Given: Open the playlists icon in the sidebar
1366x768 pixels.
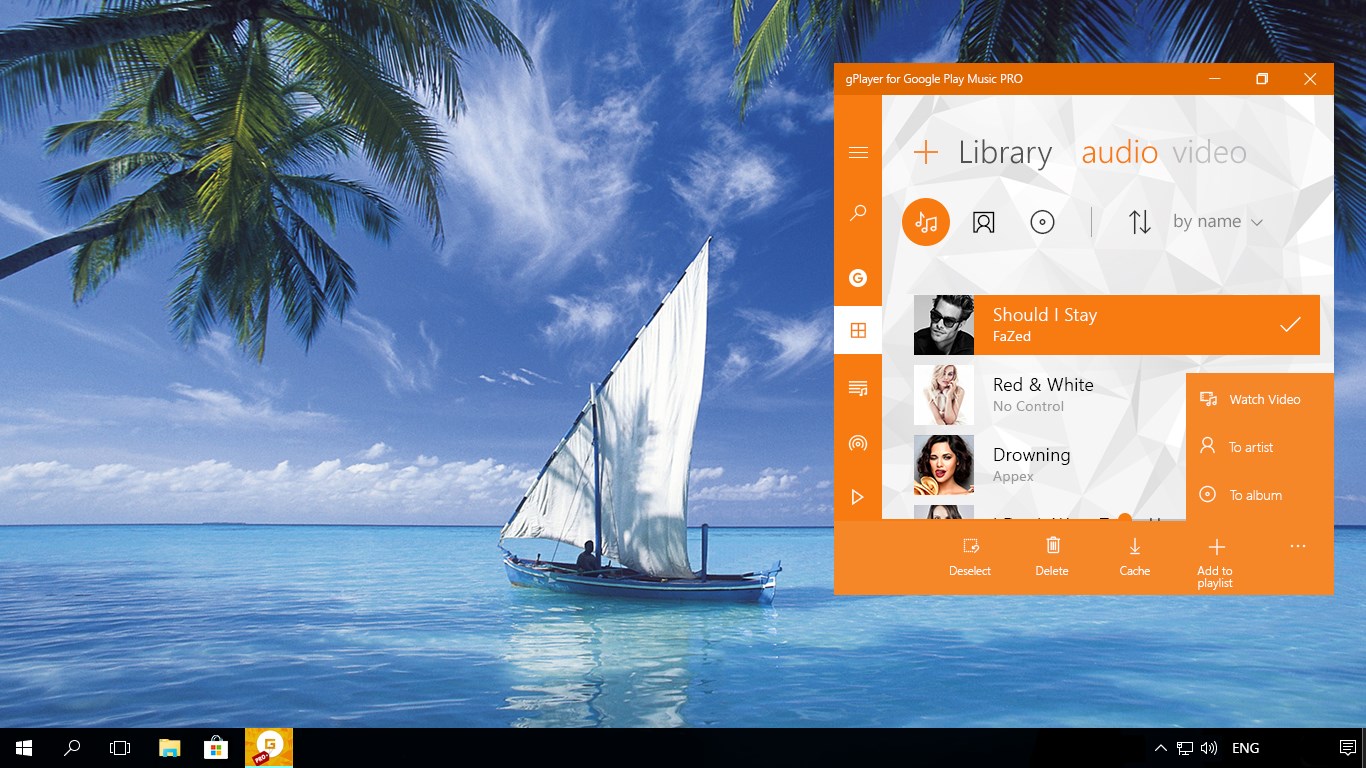Looking at the screenshot, I should (x=857, y=388).
